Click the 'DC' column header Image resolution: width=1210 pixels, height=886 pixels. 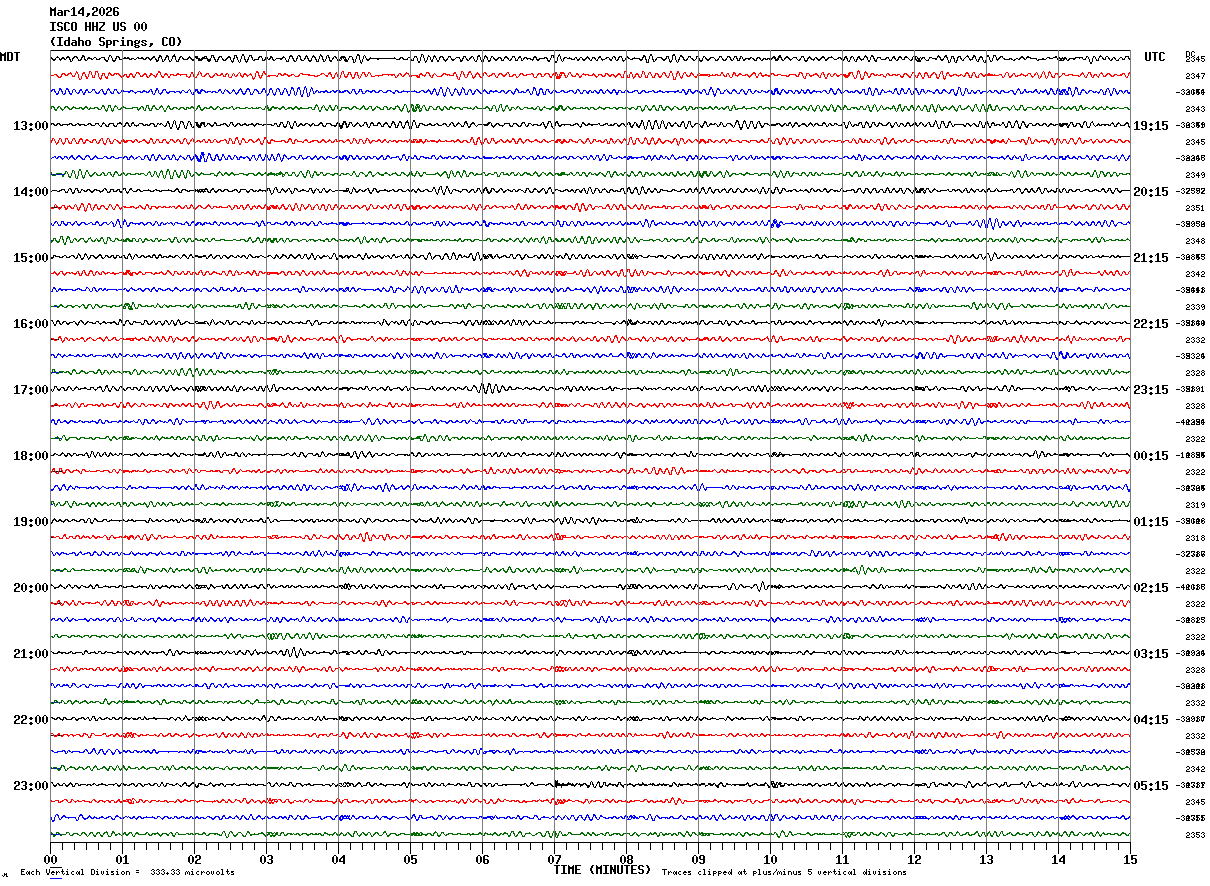click(x=1190, y=55)
